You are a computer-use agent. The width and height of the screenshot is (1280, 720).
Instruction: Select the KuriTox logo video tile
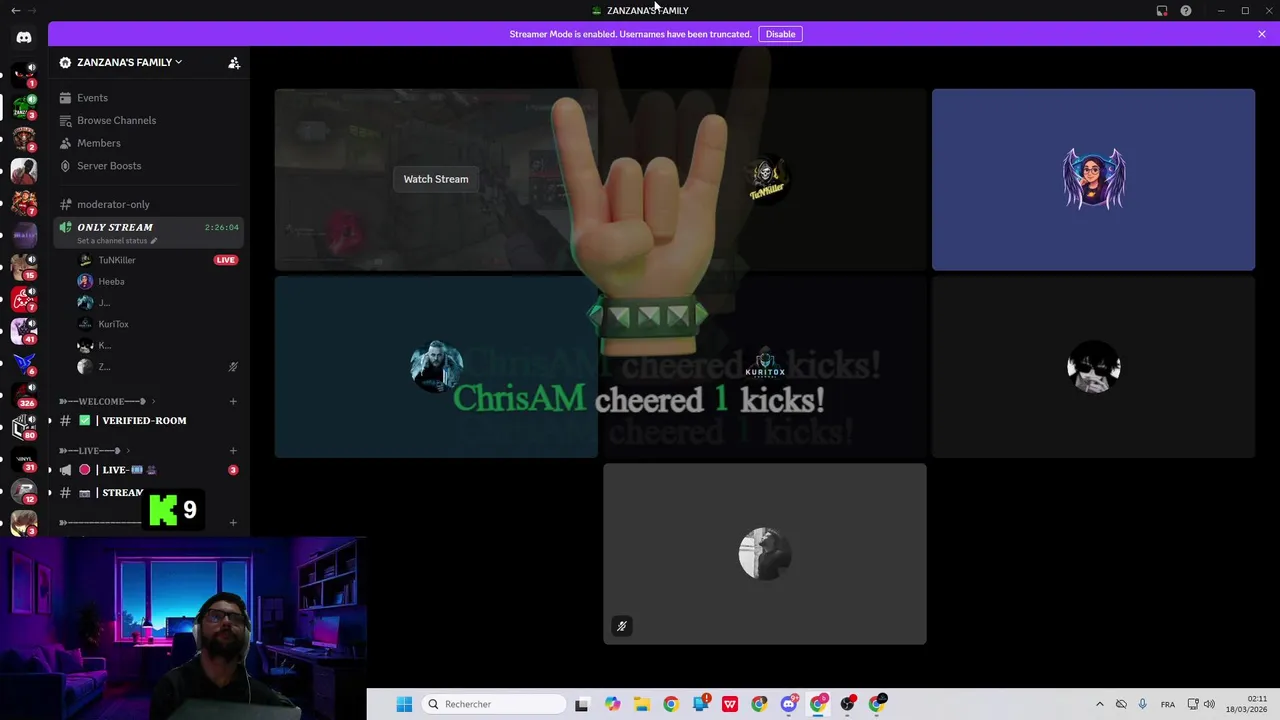tap(765, 367)
